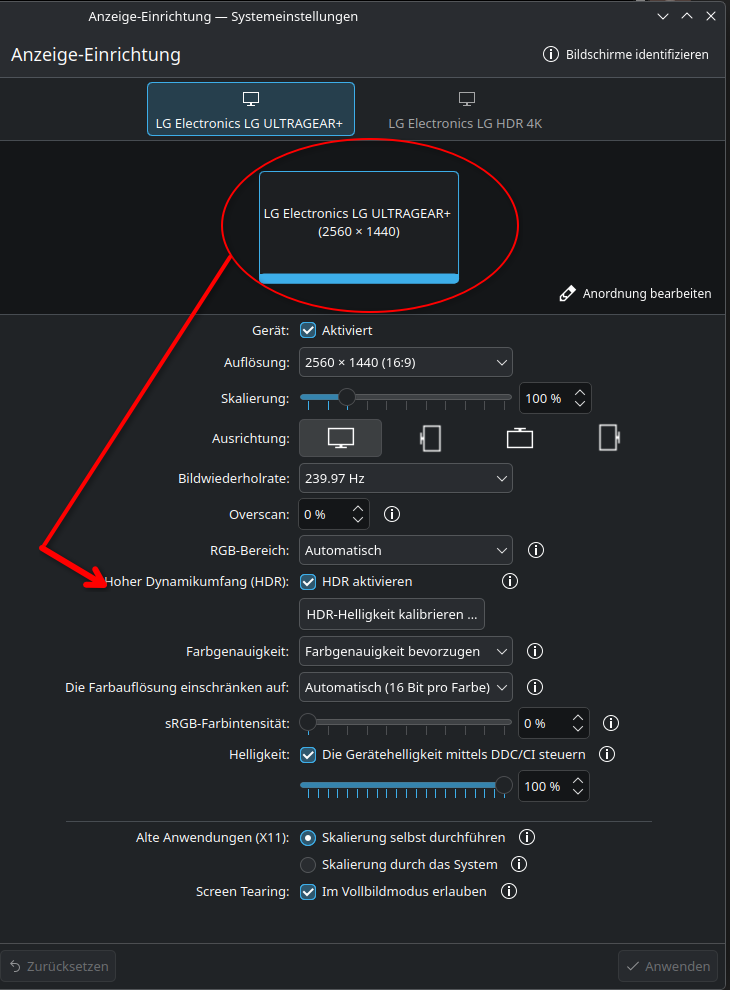Click monitor icon on LG ULTRAGEAR+ tab

click(251, 99)
